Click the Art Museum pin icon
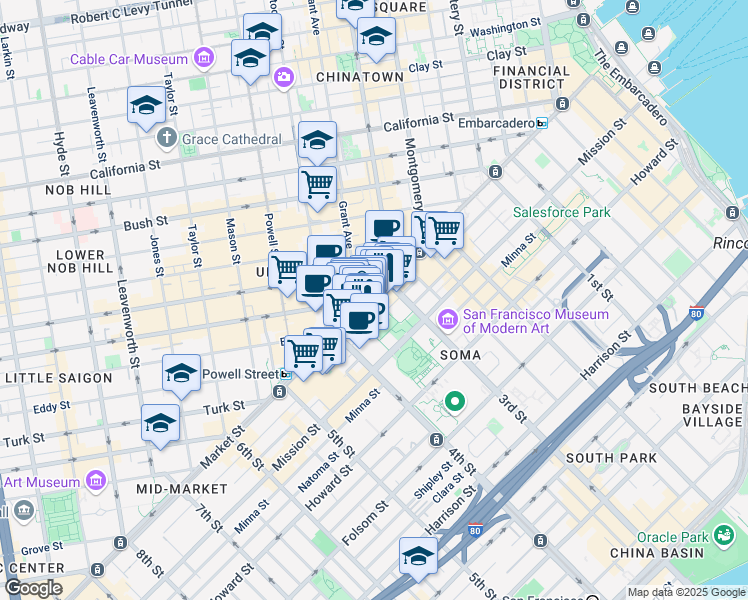 click(x=95, y=480)
